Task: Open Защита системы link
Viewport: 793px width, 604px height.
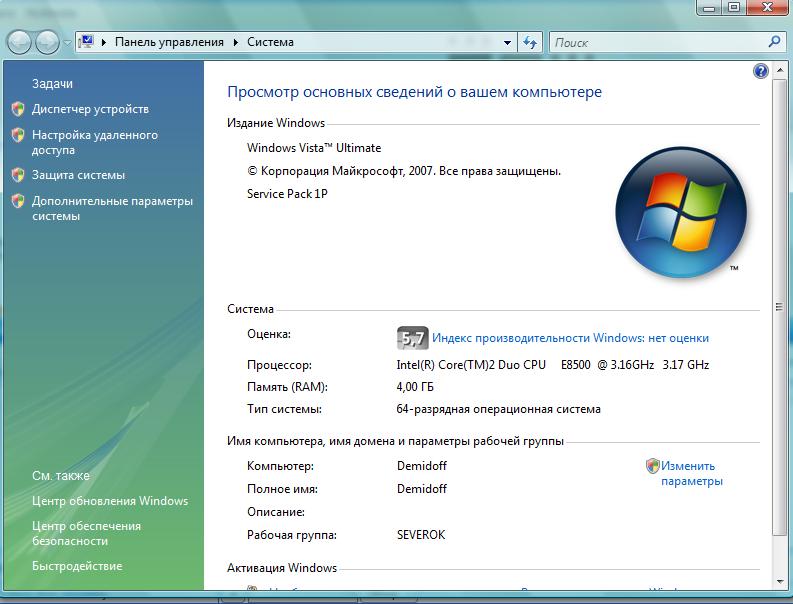Action: [78, 175]
